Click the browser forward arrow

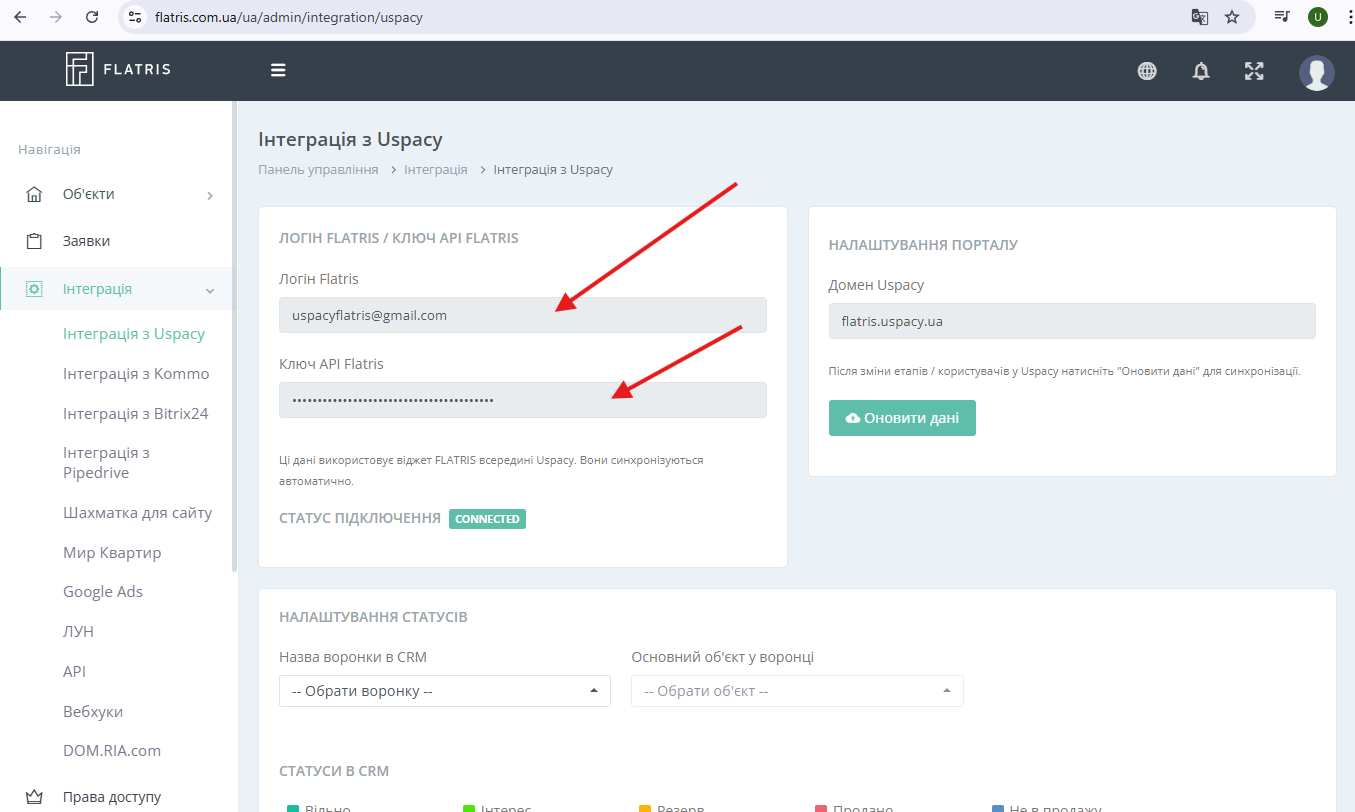click(x=56, y=17)
